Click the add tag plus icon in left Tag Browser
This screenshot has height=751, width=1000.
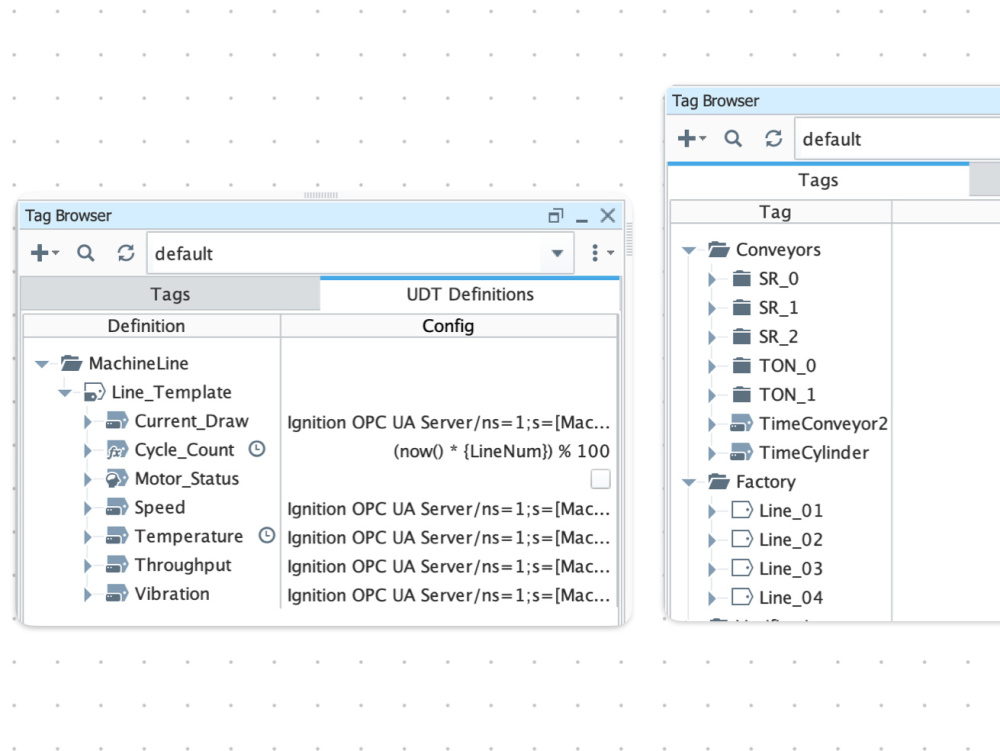tap(44, 253)
